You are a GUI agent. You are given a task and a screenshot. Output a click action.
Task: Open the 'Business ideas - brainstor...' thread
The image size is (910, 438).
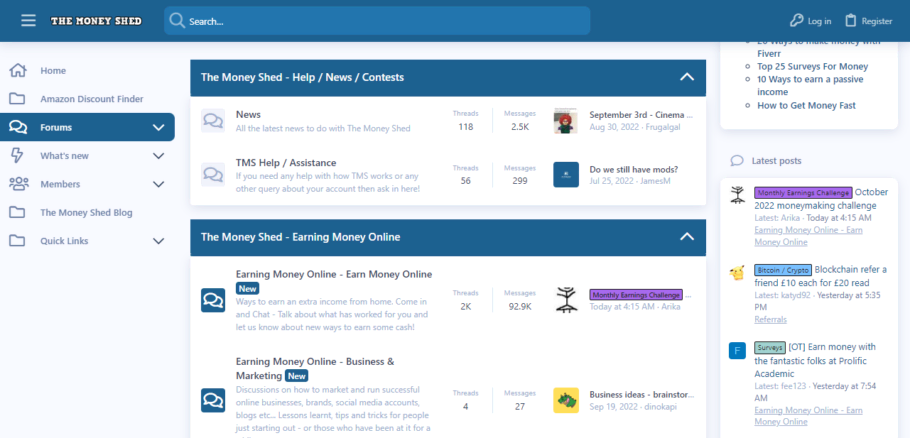[641, 394]
